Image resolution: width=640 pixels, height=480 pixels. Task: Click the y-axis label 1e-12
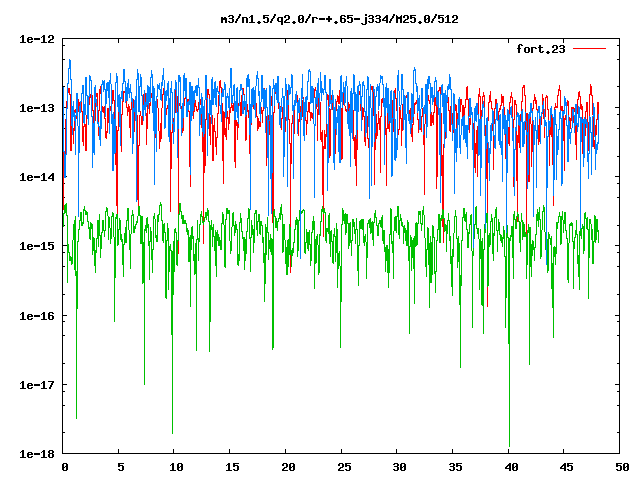click(x=37, y=39)
